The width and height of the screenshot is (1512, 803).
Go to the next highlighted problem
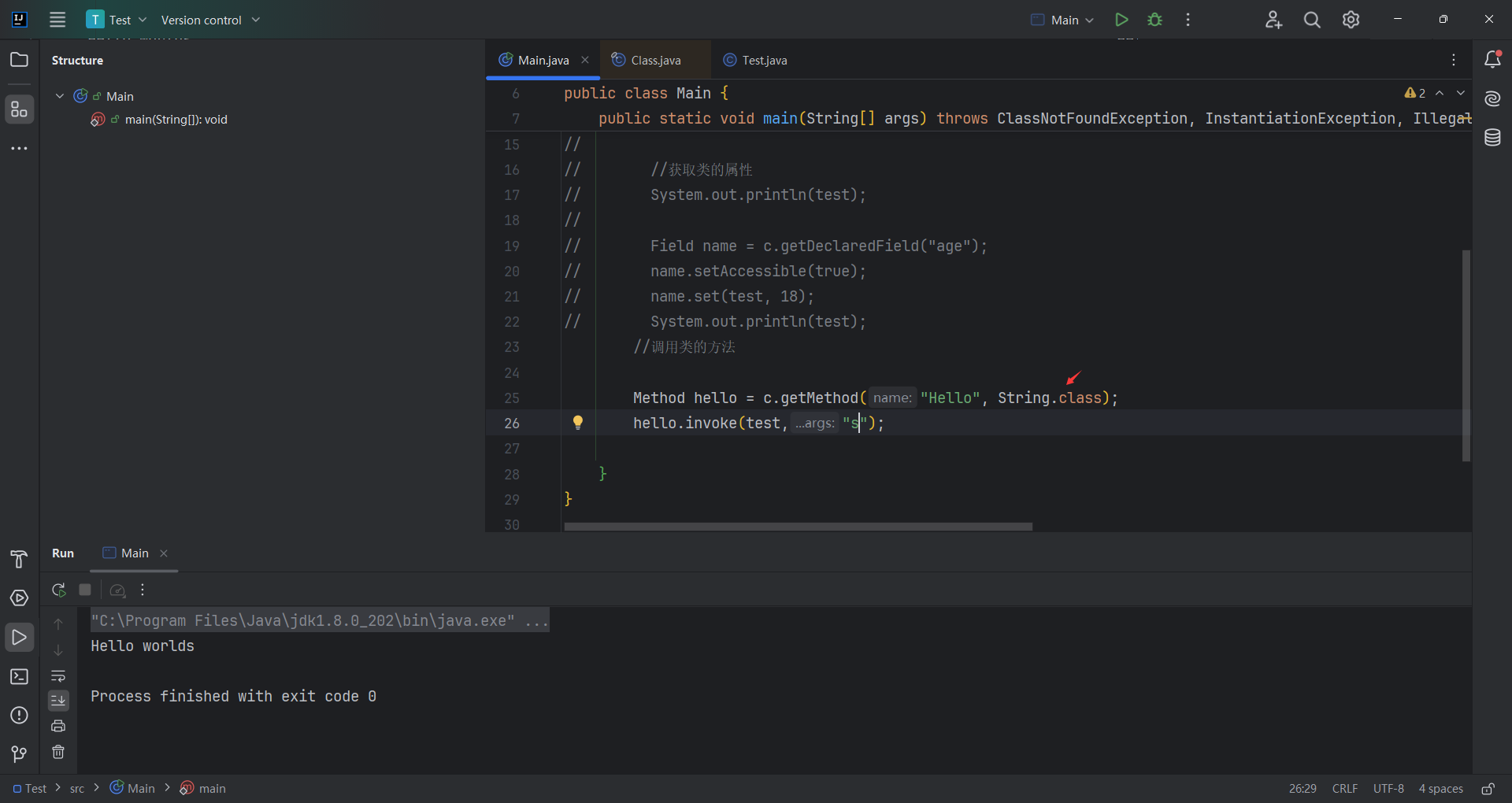pyautogui.click(x=1461, y=93)
